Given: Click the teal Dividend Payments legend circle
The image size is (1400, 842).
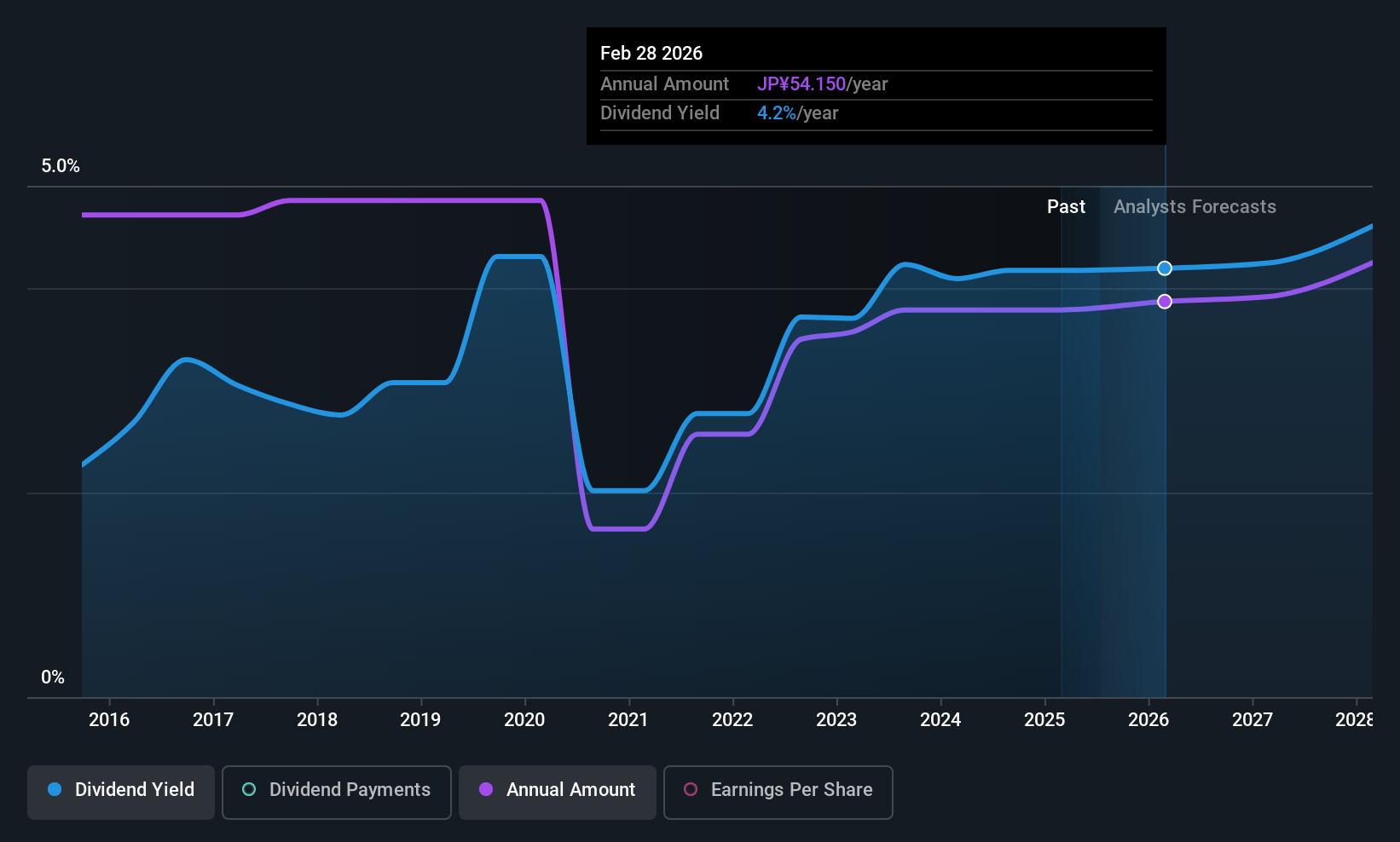Looking at the screenshot, I should (249, 789).
